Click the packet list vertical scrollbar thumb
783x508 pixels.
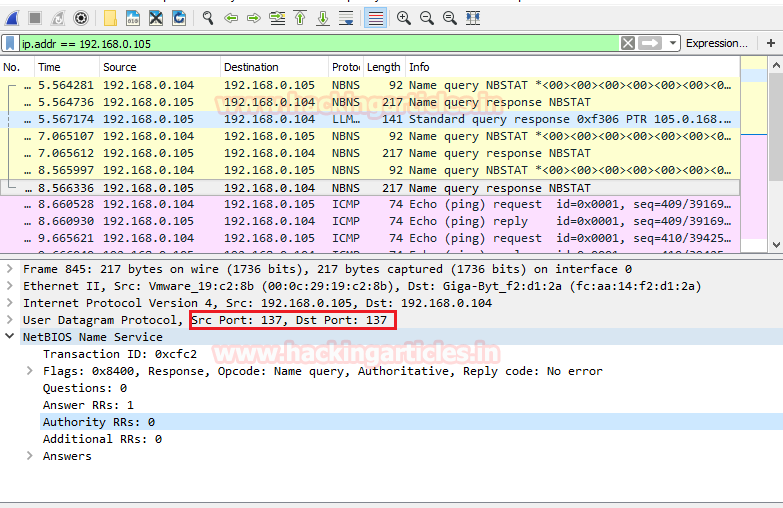pos(776,127)
